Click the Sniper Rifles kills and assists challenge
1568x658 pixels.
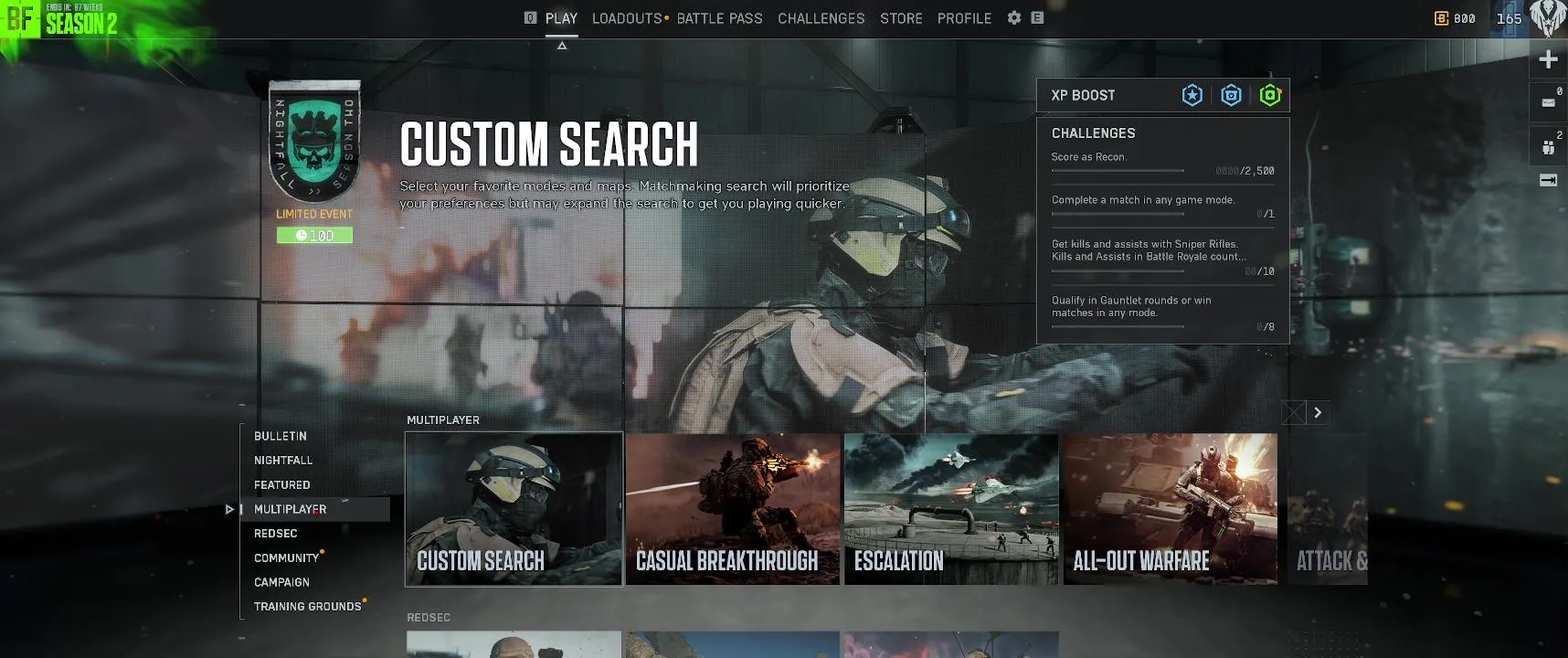tap(1149, 250)
